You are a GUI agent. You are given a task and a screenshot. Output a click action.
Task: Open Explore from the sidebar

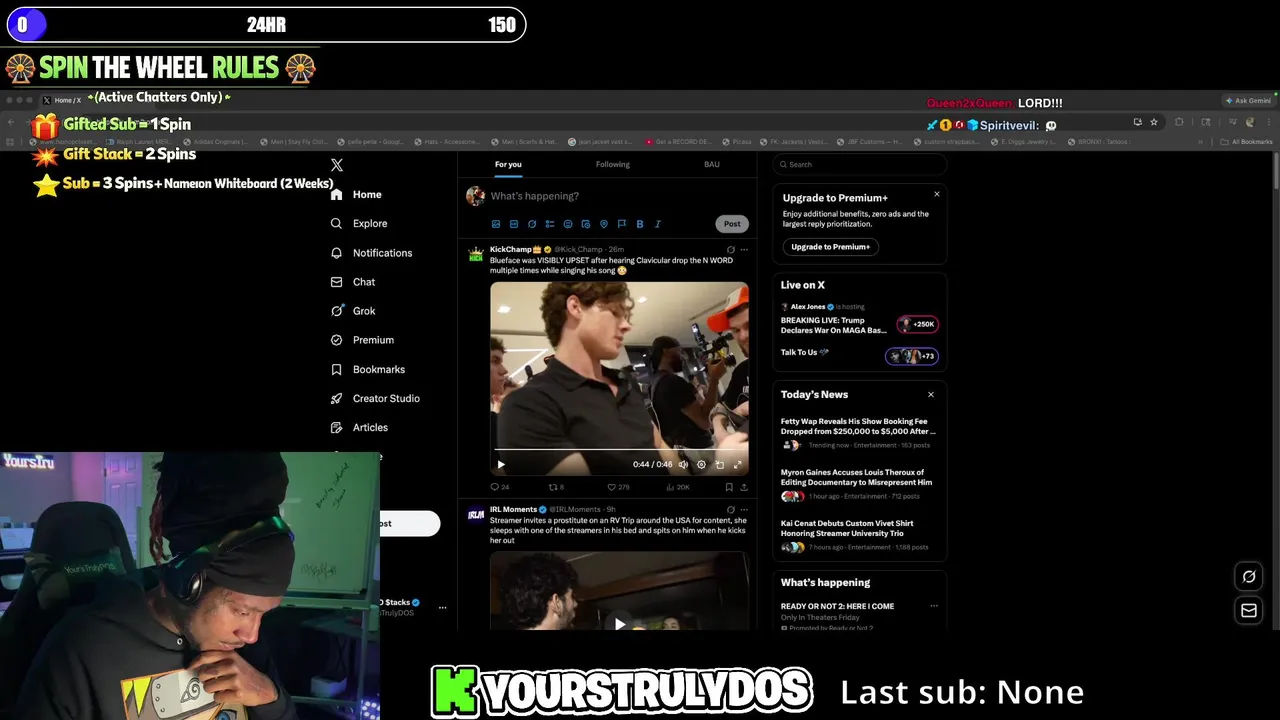(359, 223)
